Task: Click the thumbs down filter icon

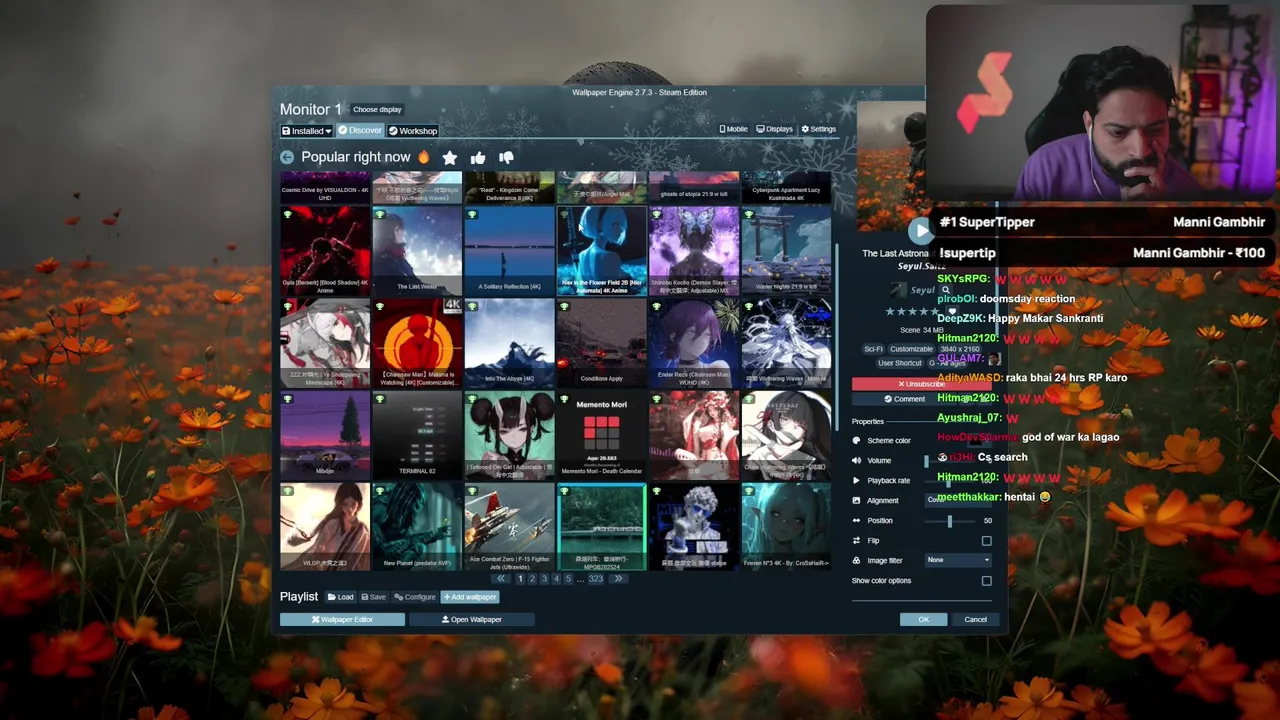Action: [x=506, y=157]
